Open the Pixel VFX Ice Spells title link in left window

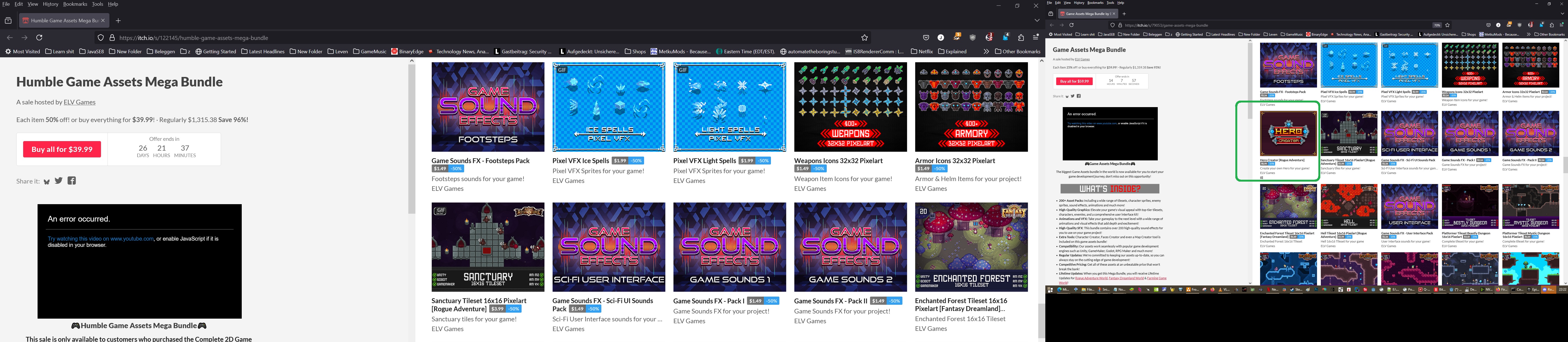coord(581,160)
